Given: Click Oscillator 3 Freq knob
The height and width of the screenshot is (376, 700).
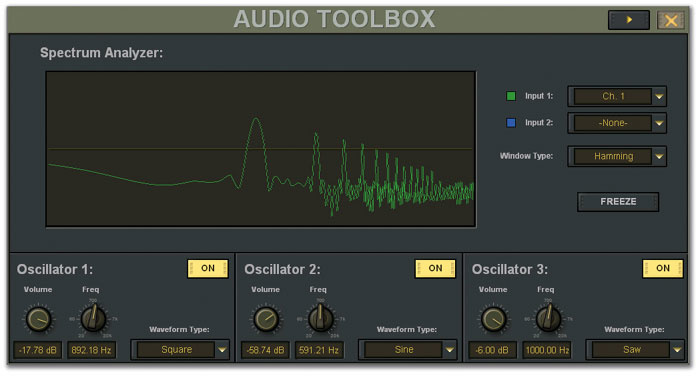Looking at the screenshot, I should point(548,318).
